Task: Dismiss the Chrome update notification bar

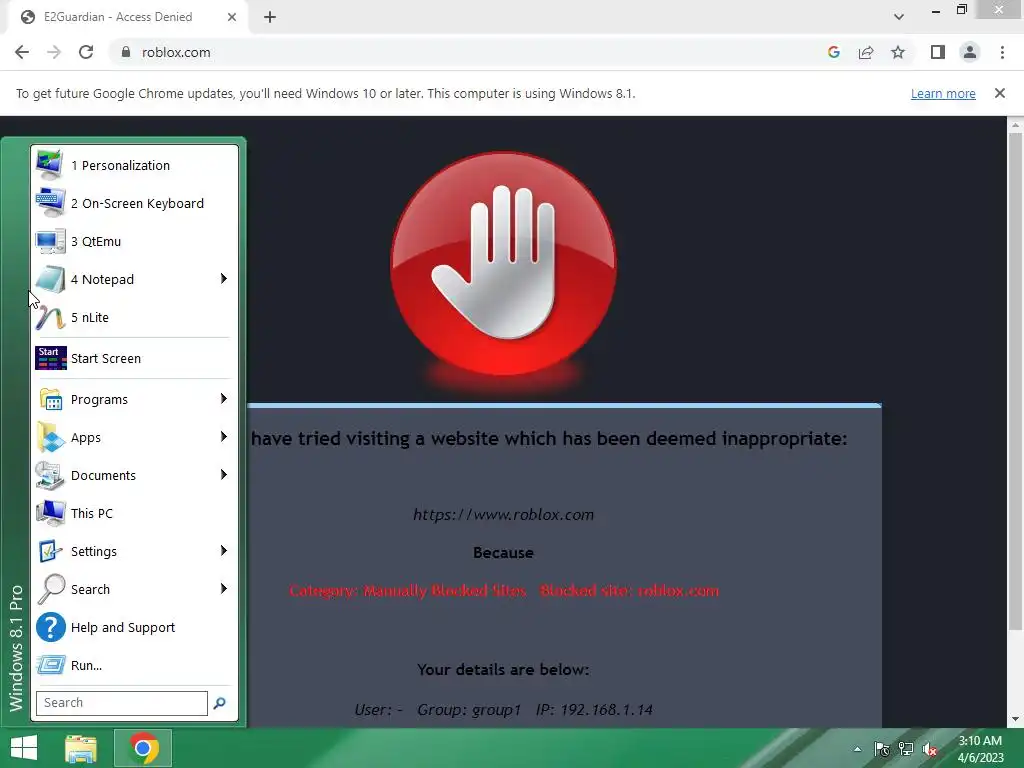Action: 1000,93
